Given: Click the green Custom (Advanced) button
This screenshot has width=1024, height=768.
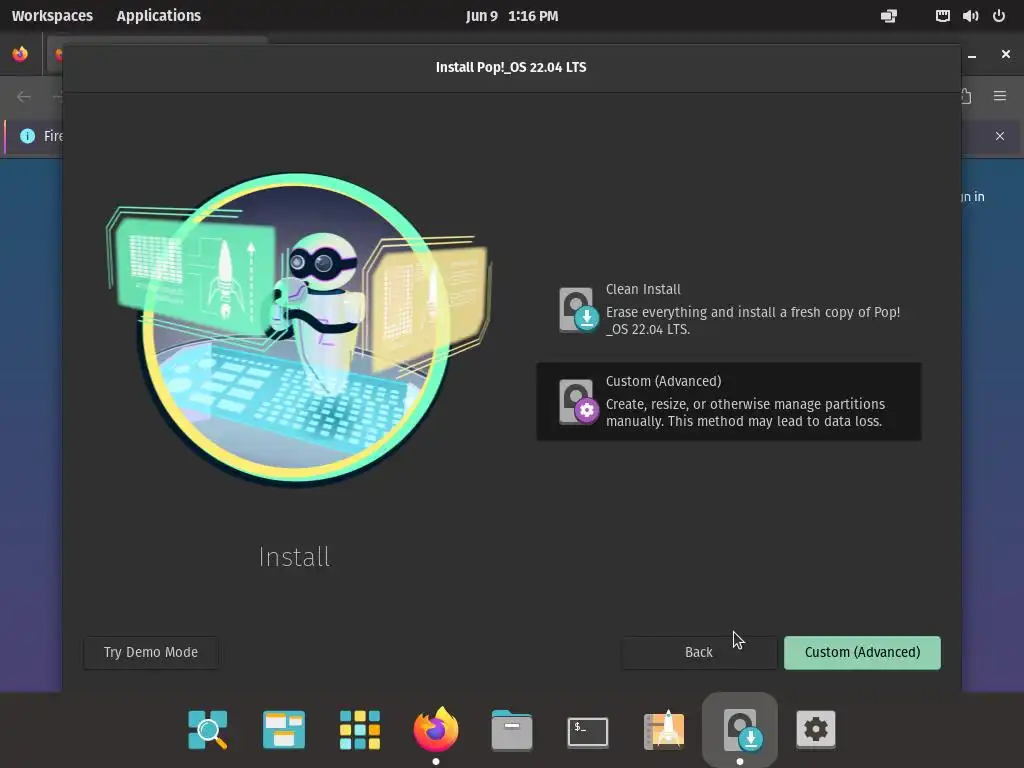Looking at the screenshot, I should point(862,652).
